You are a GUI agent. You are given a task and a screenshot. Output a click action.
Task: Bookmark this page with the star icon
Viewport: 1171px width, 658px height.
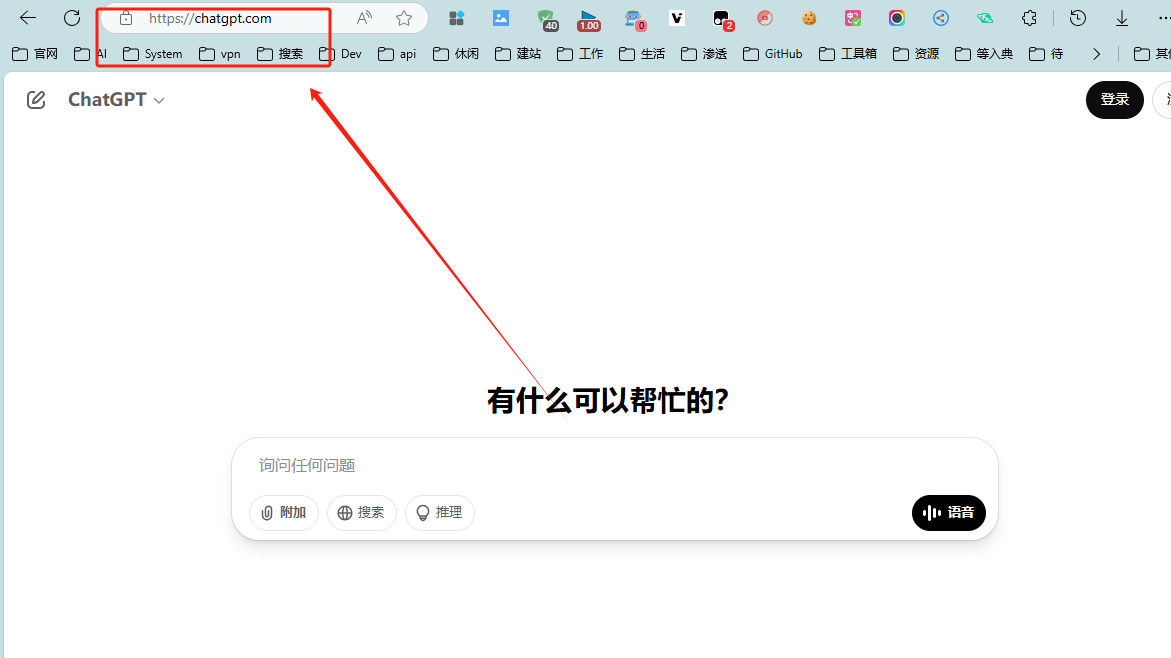pyautogui.click(x=404, y=19)
